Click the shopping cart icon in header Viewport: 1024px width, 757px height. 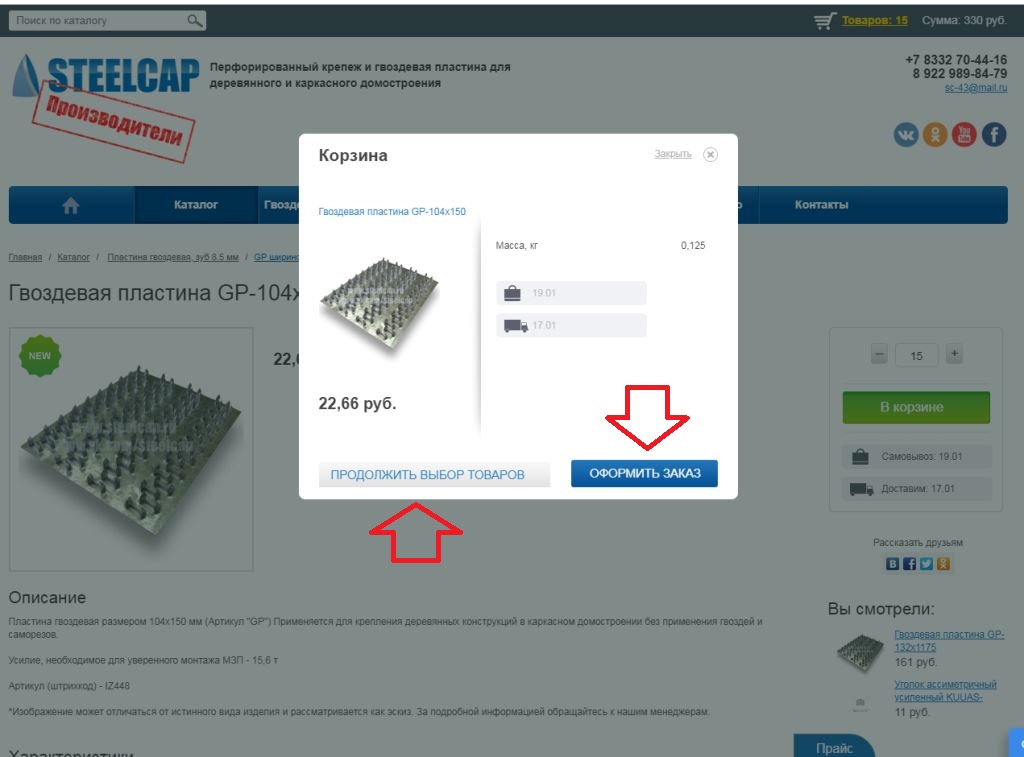tap(825, 21)
